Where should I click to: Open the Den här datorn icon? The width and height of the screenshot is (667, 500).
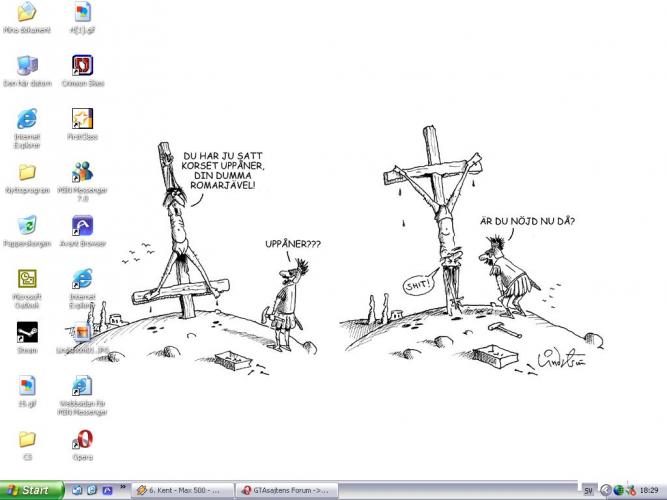coord(27,67)
